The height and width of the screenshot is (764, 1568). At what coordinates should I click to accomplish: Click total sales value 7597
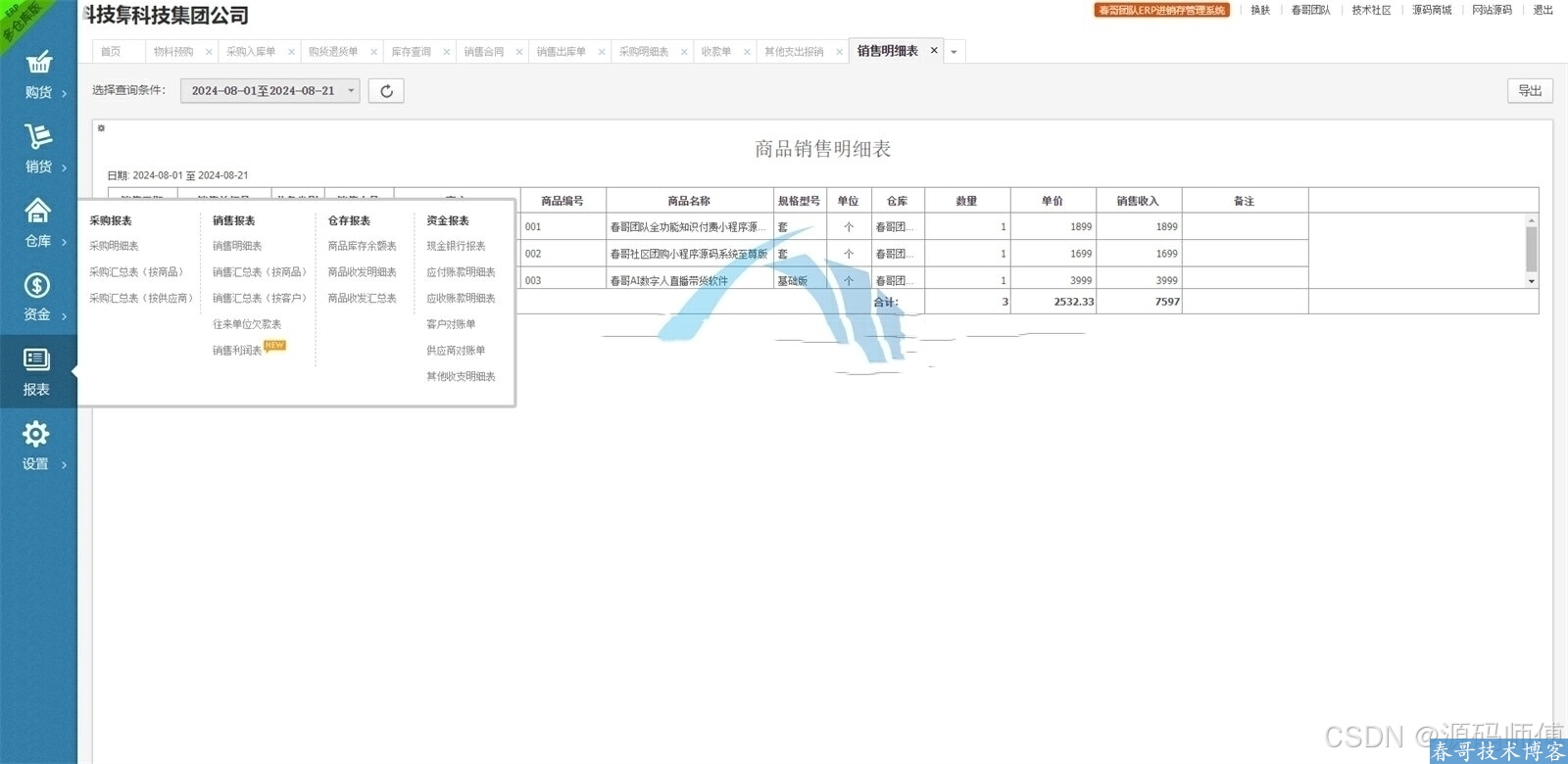[1167, 302]
